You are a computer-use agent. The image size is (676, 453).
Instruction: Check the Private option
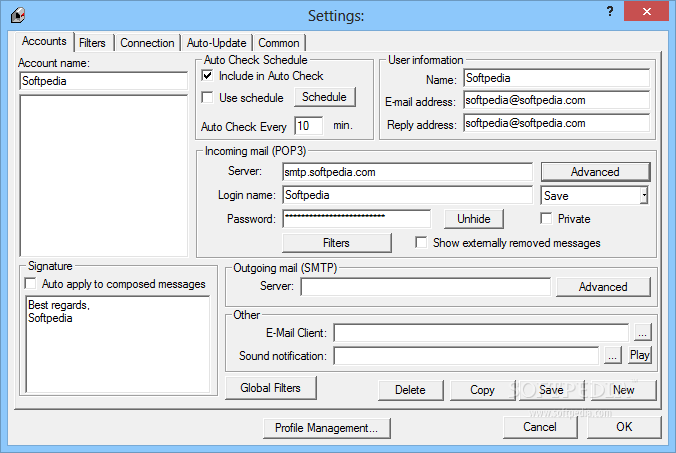[547, 219]
